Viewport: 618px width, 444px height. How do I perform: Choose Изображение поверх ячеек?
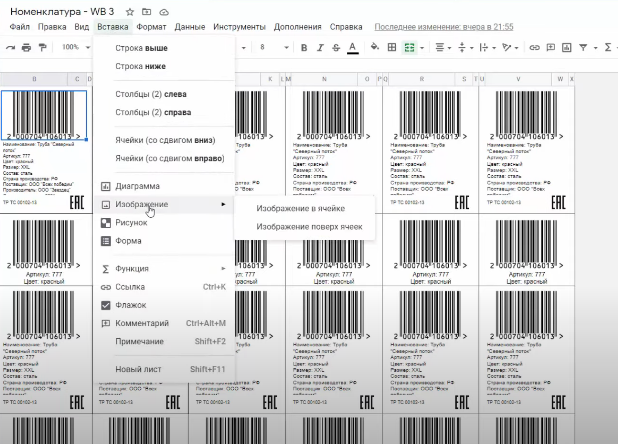click(304, 227)
